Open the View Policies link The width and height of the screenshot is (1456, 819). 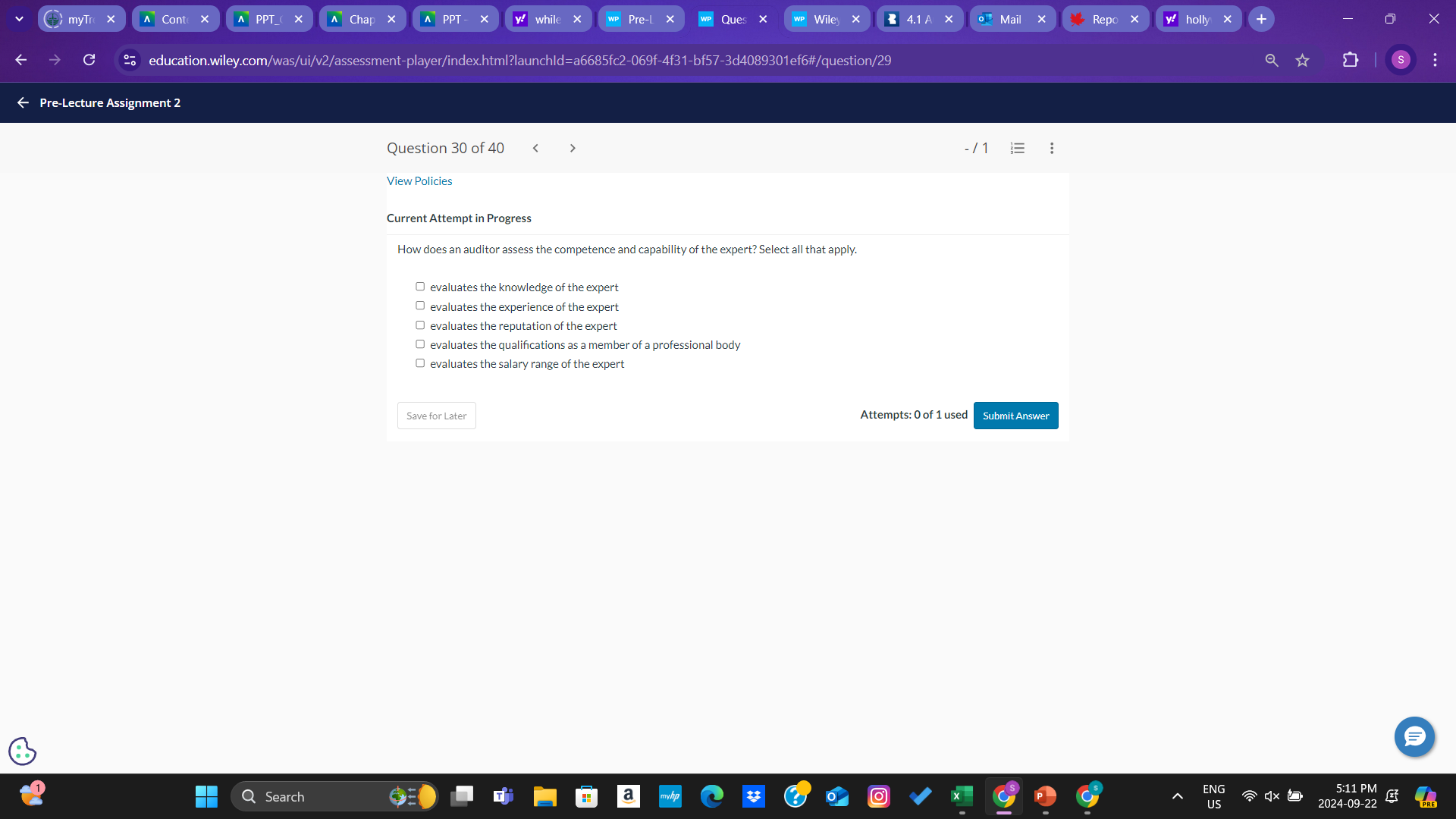point(419,180)
